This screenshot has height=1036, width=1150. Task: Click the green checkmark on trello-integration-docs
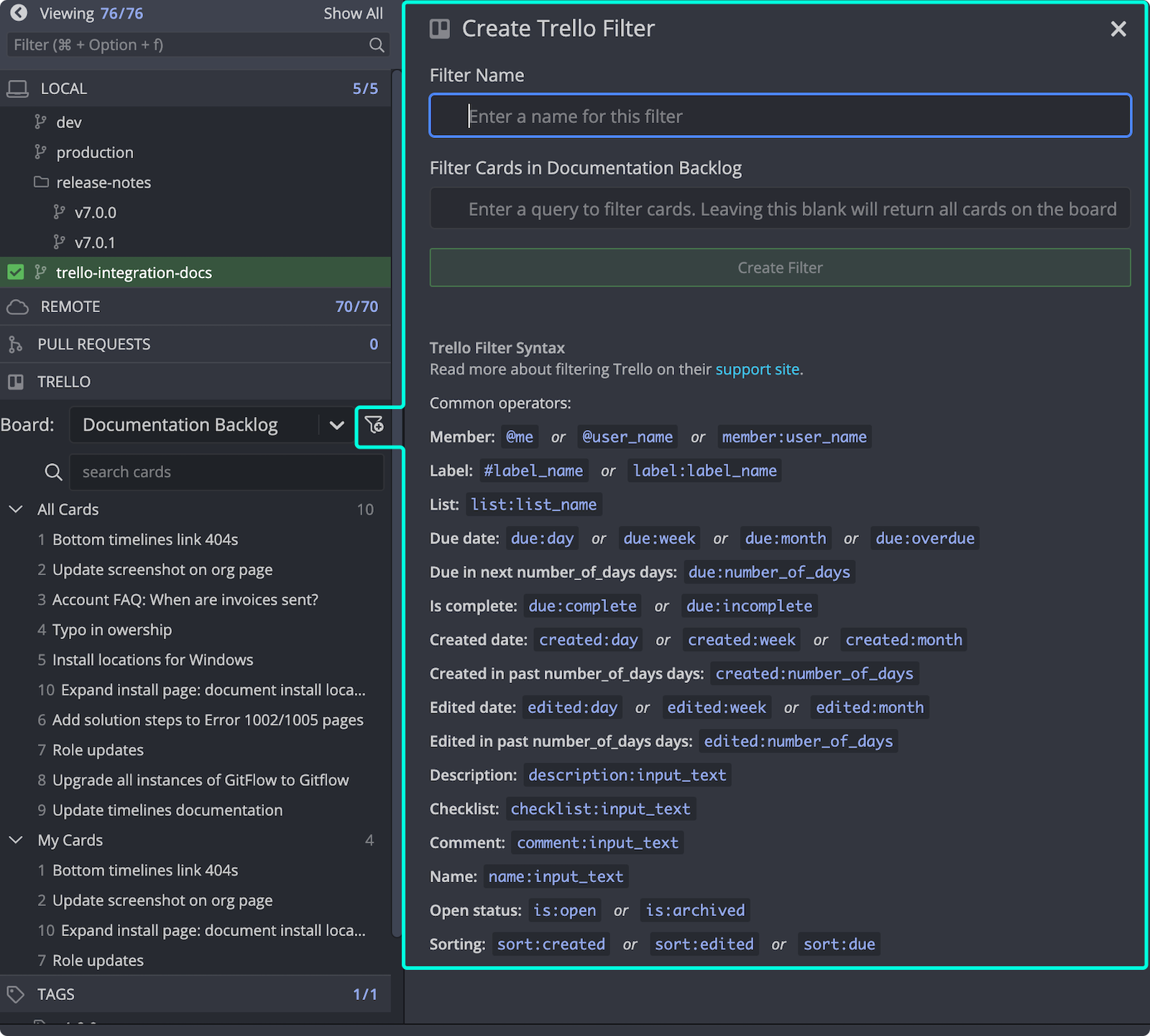point(16,272)
